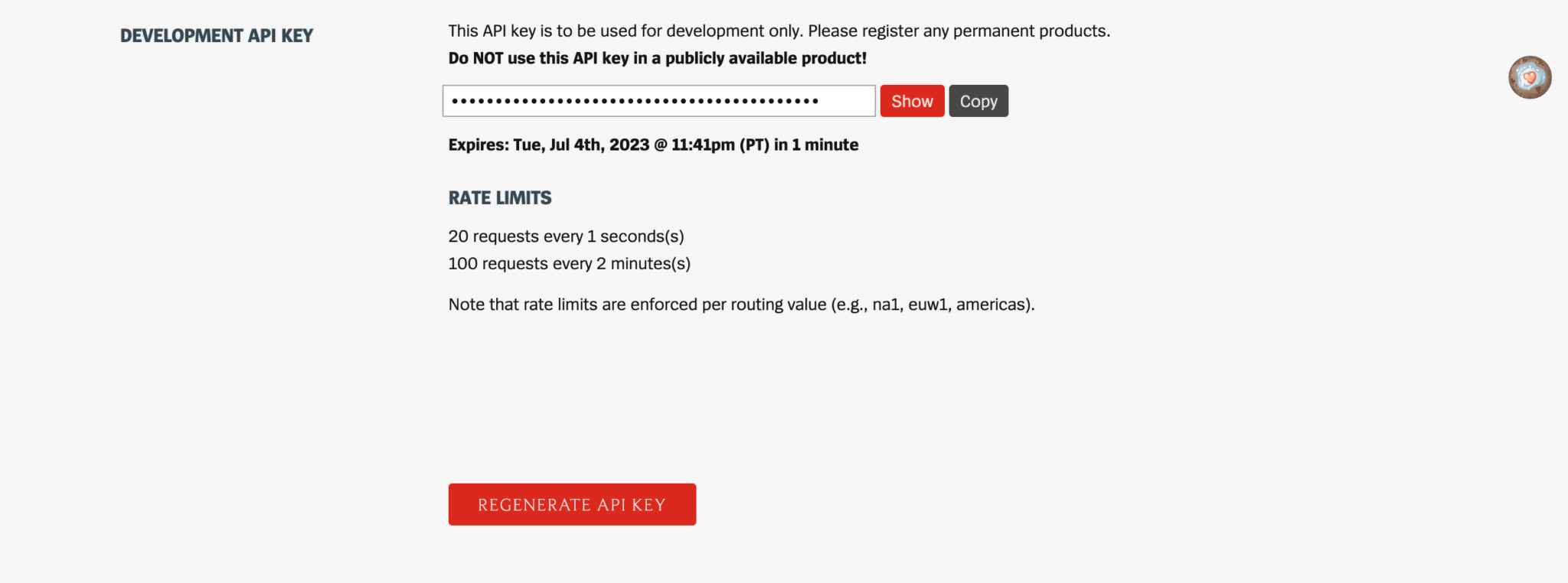1568x583 pixels.
Task: Open the round profile avatar icon
Action: click(1529, 77)
